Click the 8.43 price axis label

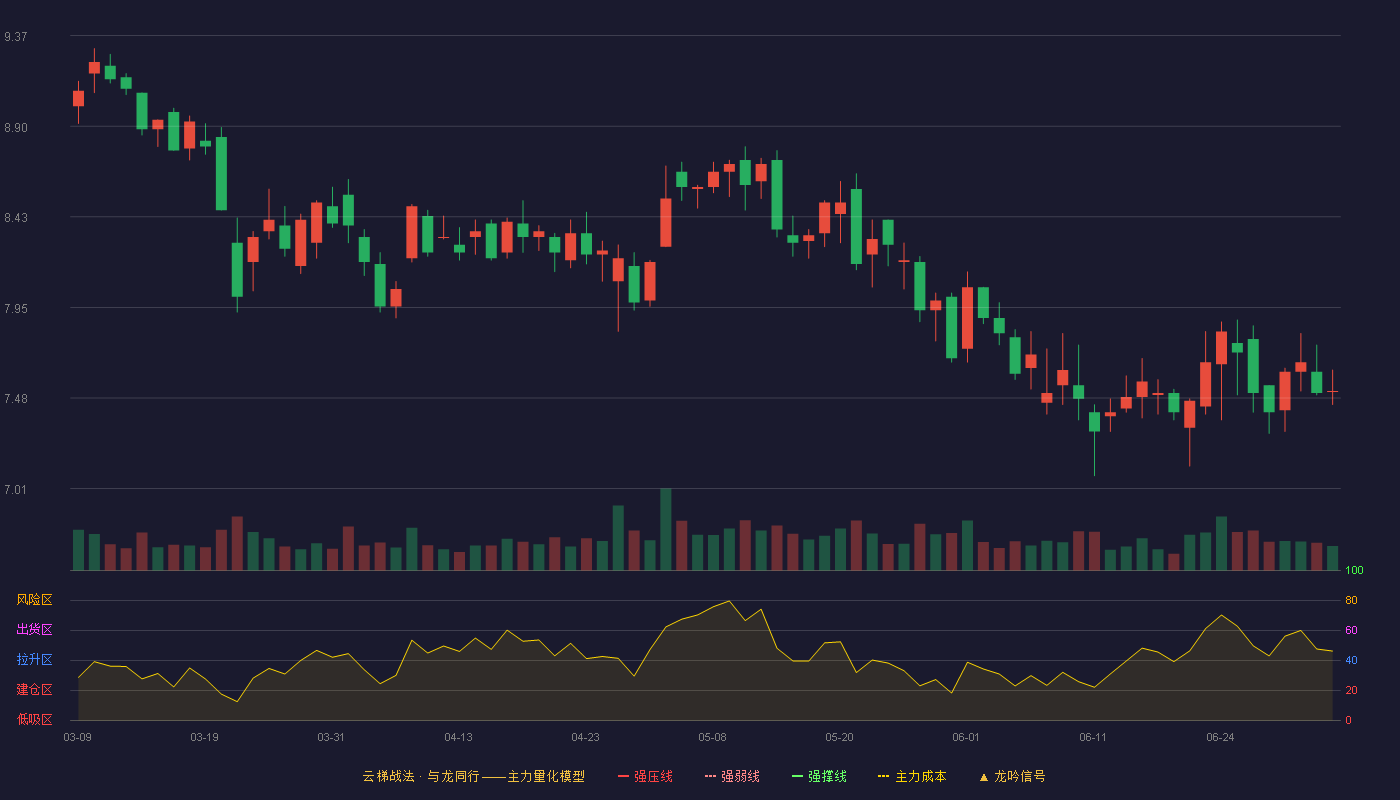[16, 218]
